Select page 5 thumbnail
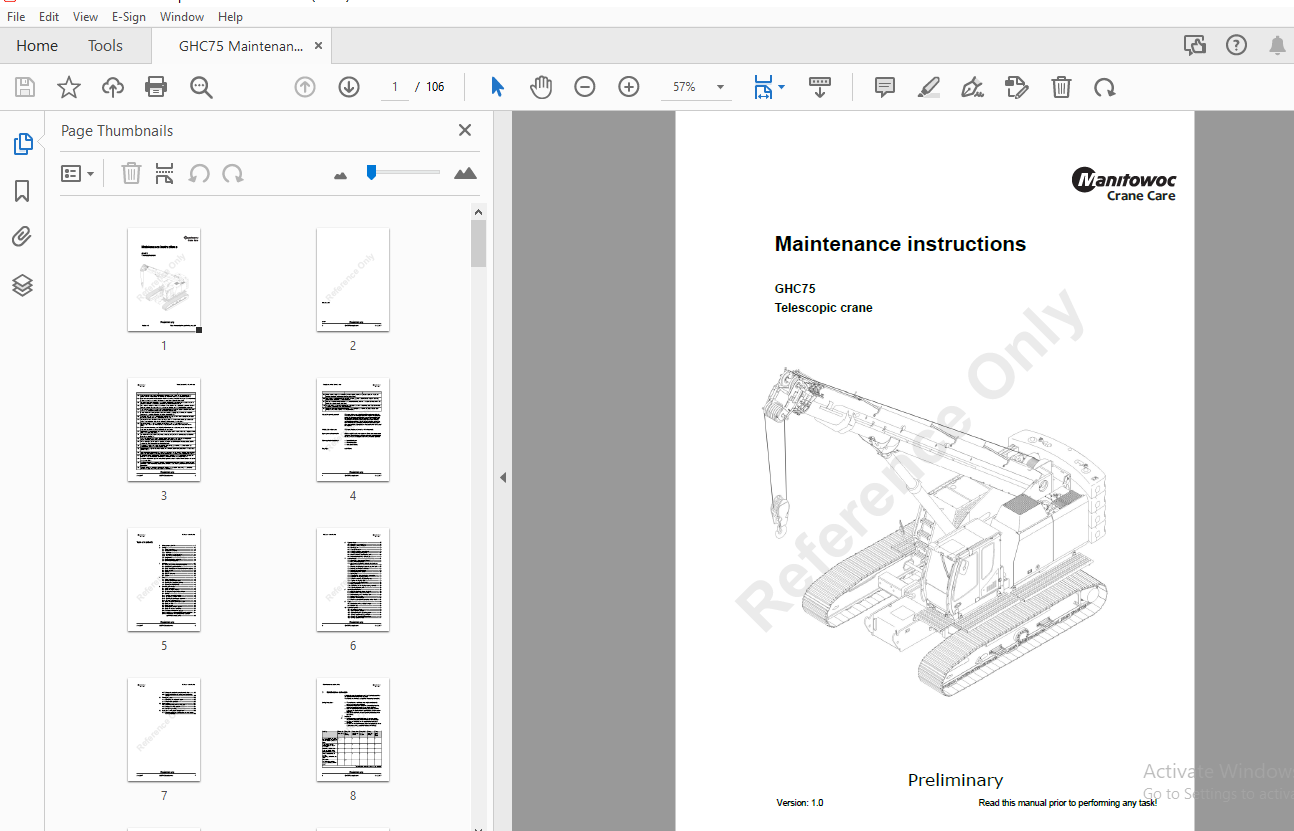The height and width of the screenshot is (831, 1294). point(164,579)
